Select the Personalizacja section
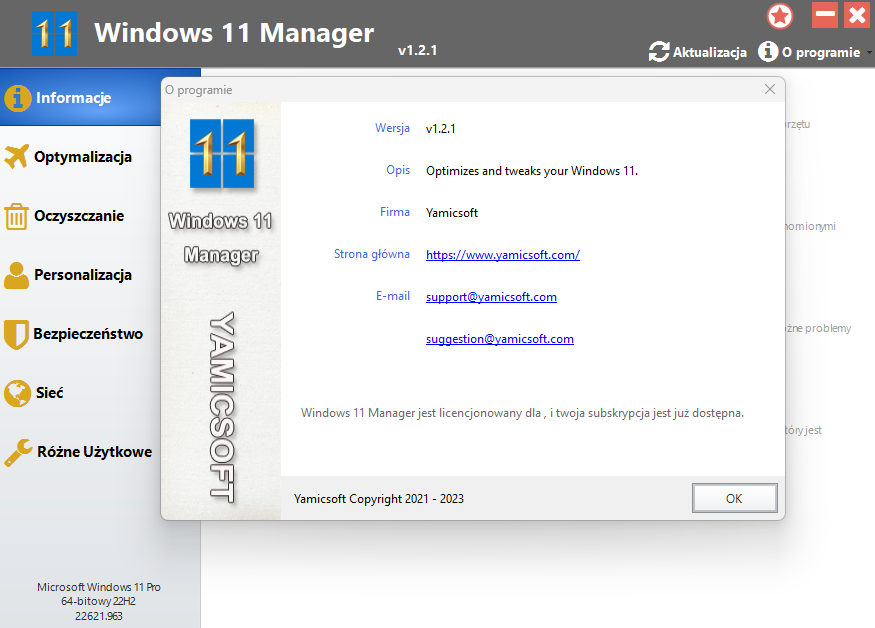The image size is (875, 628). [x=83, y=275]
